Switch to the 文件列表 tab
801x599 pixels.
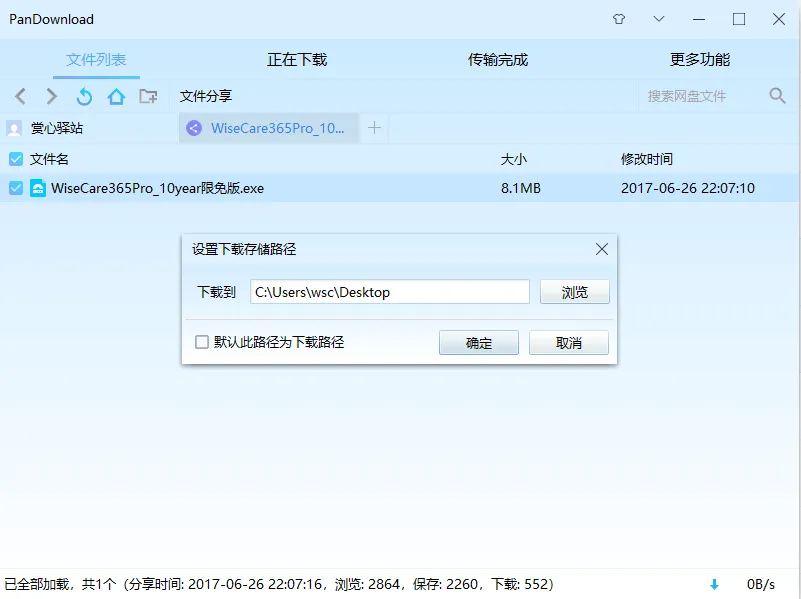tap(96, 60)
